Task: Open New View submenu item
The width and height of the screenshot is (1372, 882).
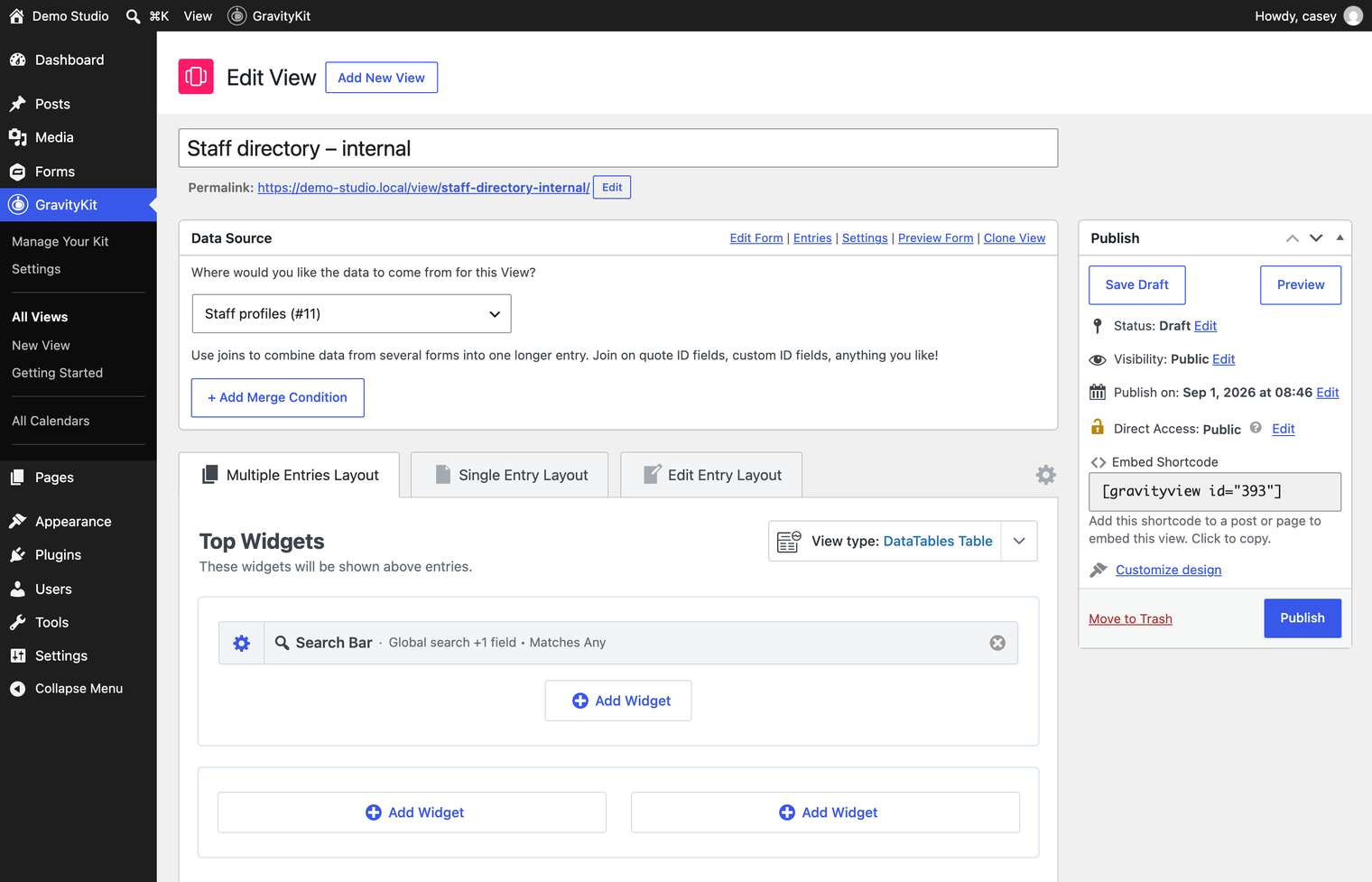Action: 41,346
